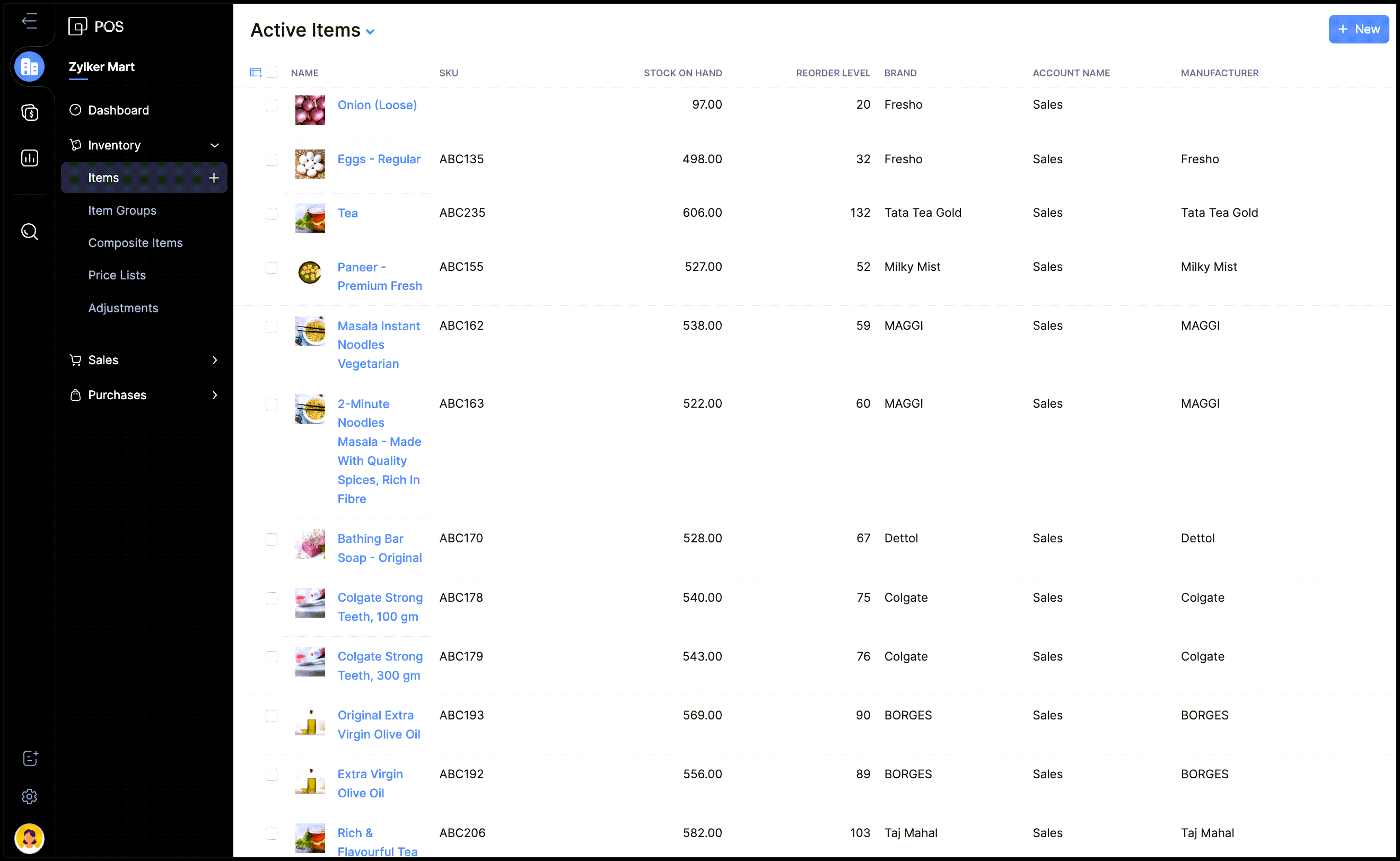This screenshot has width=1400, height=861.
Task: Open the settings gear icon
Action: coord(30,796)
